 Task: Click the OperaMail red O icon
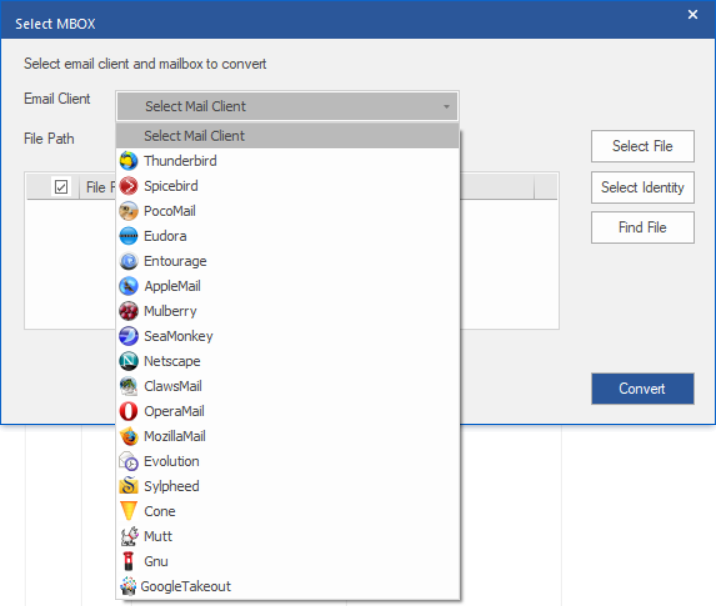click(128, 411)
